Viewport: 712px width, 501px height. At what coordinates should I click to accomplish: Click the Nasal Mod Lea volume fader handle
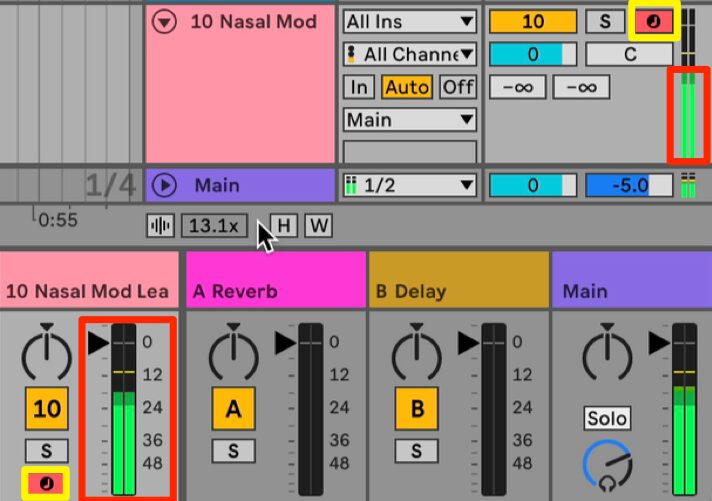tap(99, 343)
